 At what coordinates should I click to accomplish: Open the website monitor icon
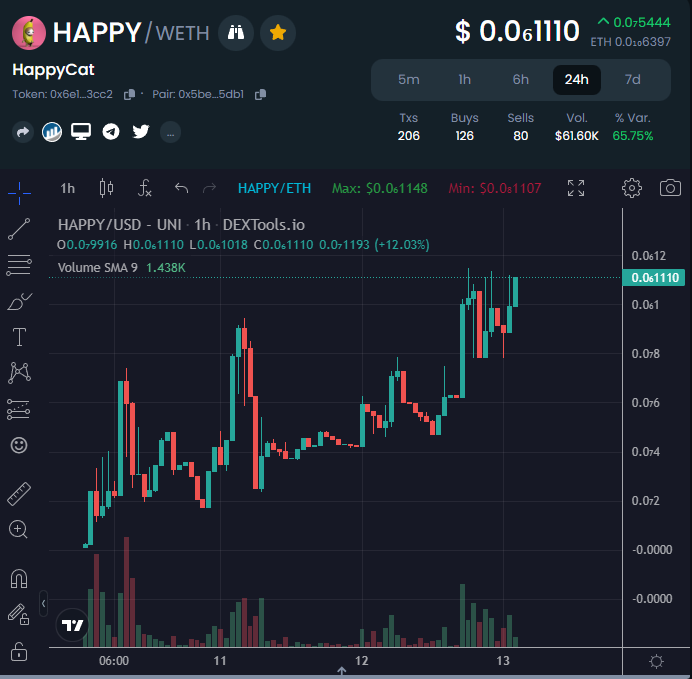coord(81,131)
